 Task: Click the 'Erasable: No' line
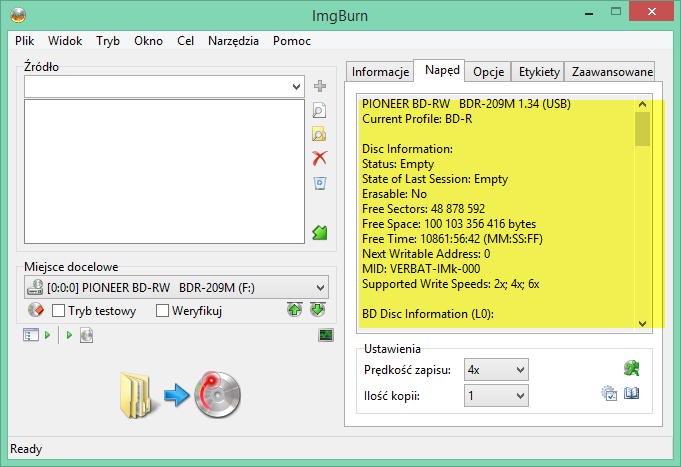394,194
